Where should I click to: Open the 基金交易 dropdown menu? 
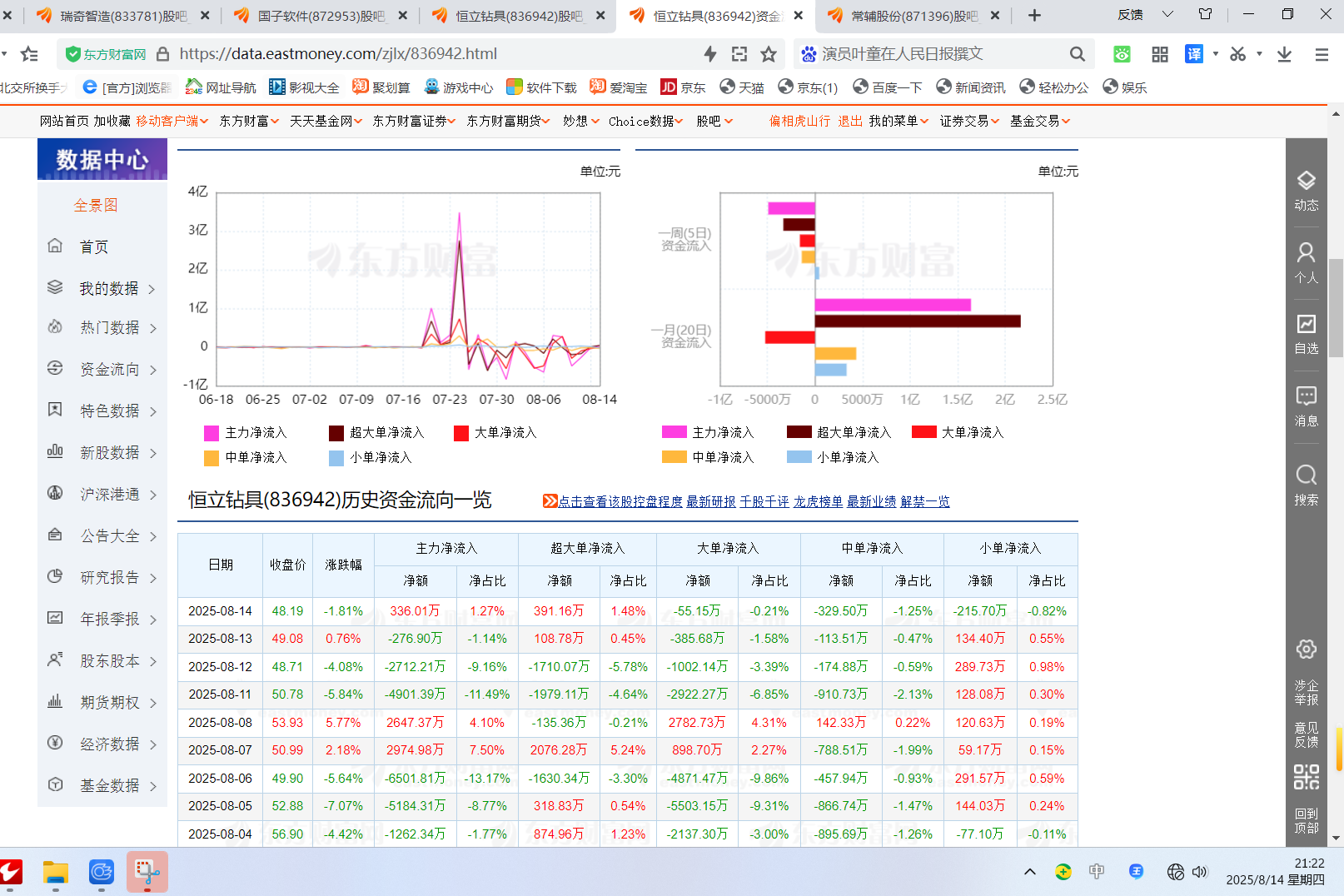pyautogui.click(x=1040, y=122)
